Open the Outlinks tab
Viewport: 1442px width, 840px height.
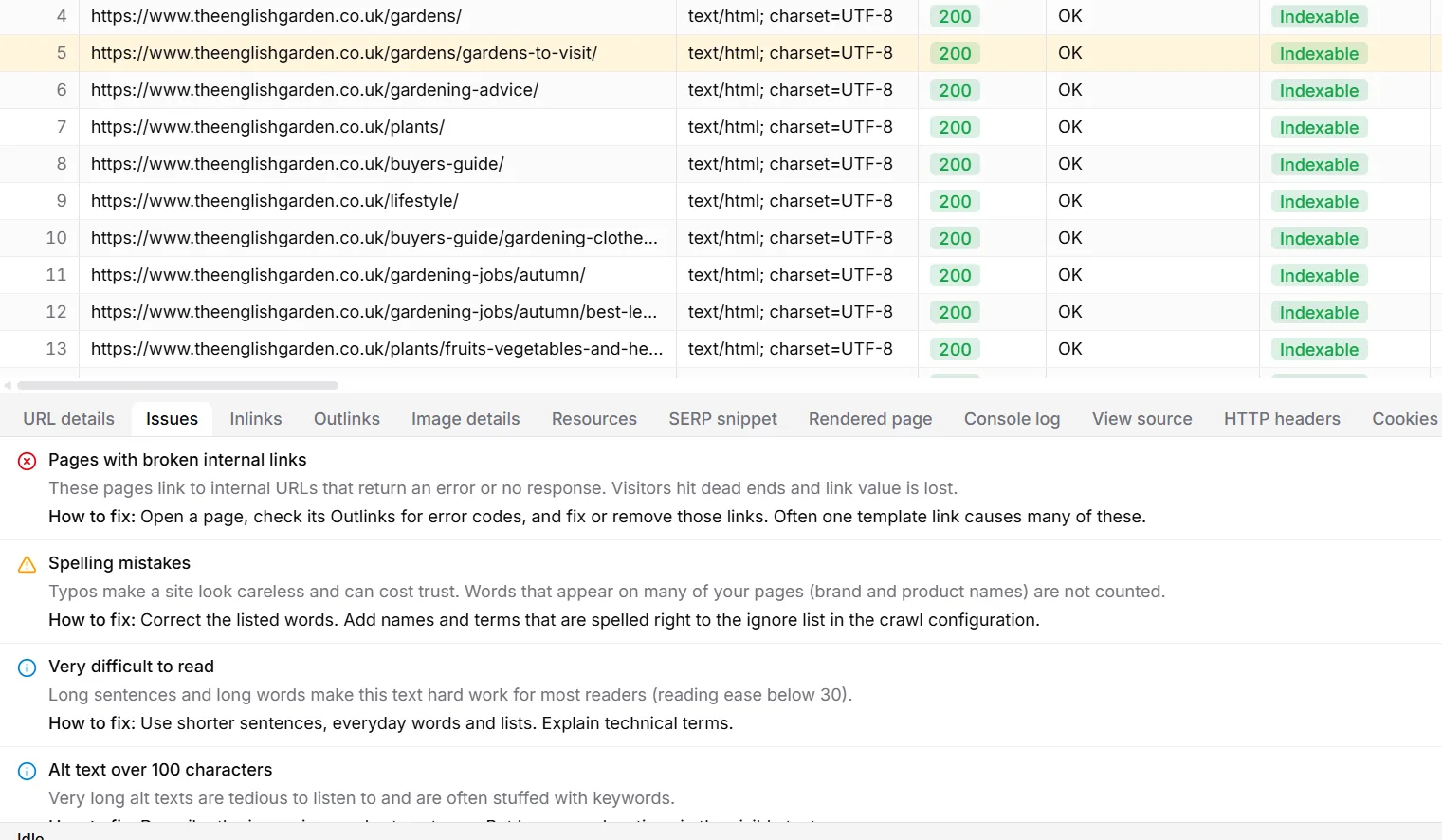click(x=347, y=419)
